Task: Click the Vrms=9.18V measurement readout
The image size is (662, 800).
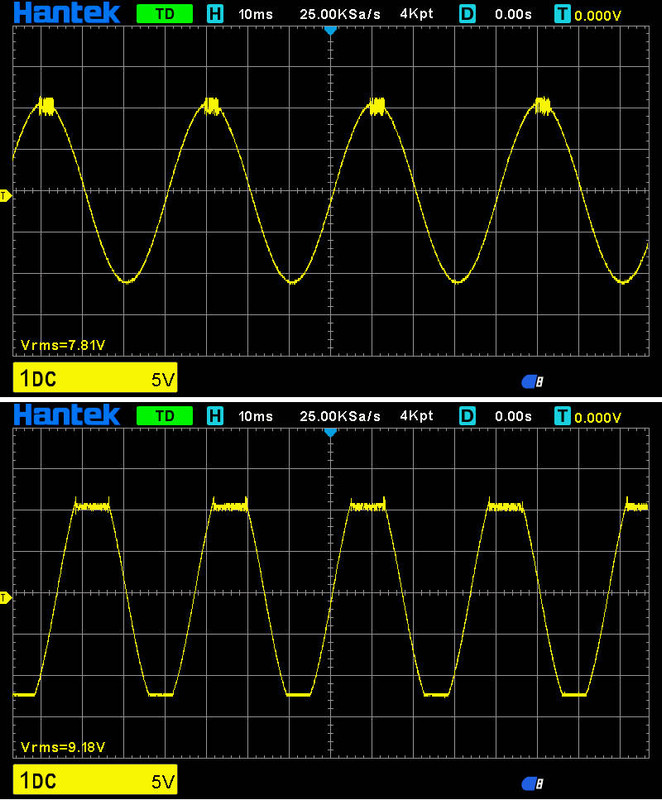Action: (63, 747)
